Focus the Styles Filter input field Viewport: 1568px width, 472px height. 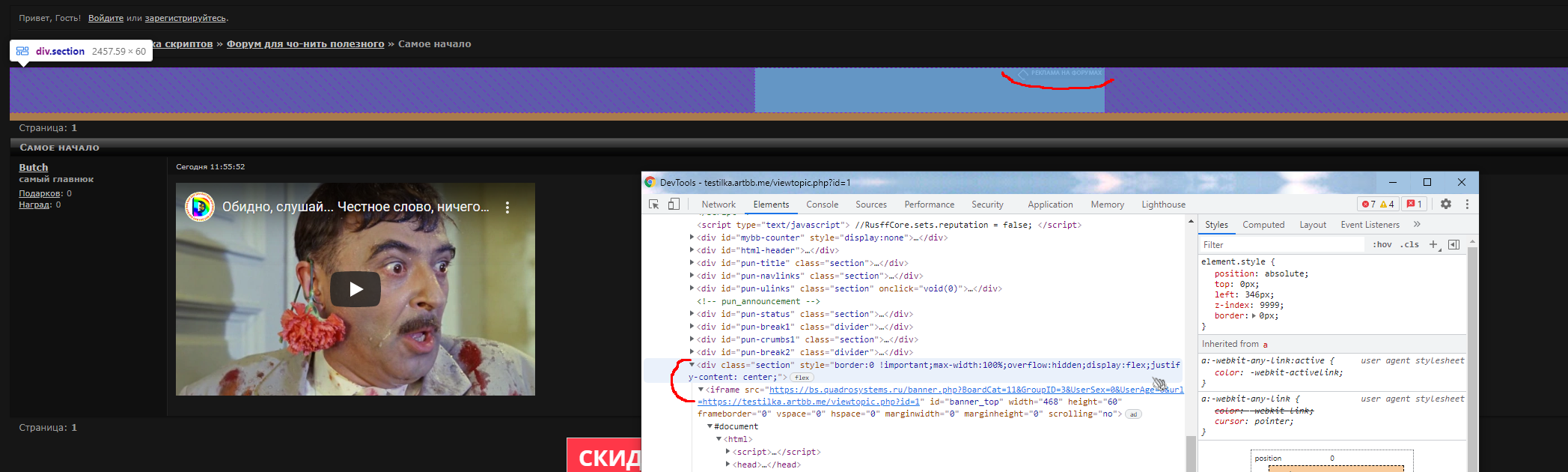pos(1282,245)
